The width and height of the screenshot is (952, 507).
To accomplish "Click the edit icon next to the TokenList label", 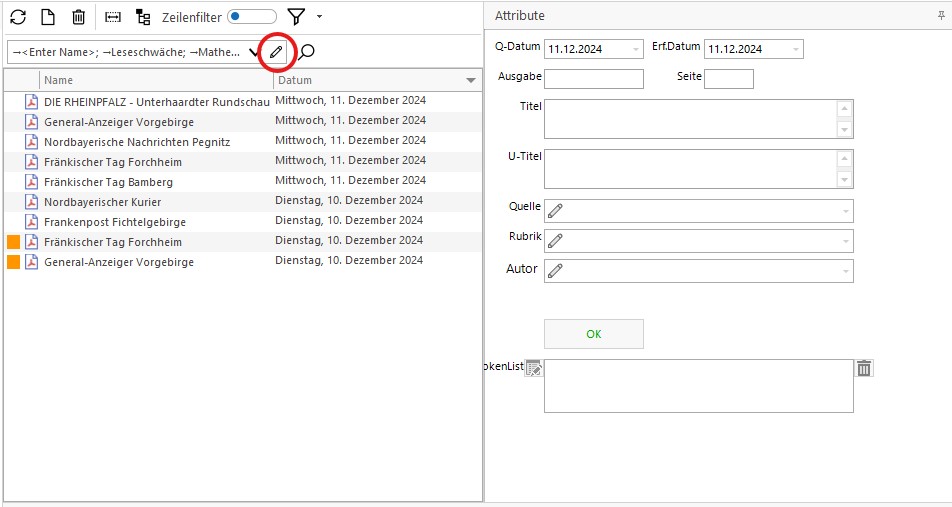I will pyautogui.click(x=534, y=368).
